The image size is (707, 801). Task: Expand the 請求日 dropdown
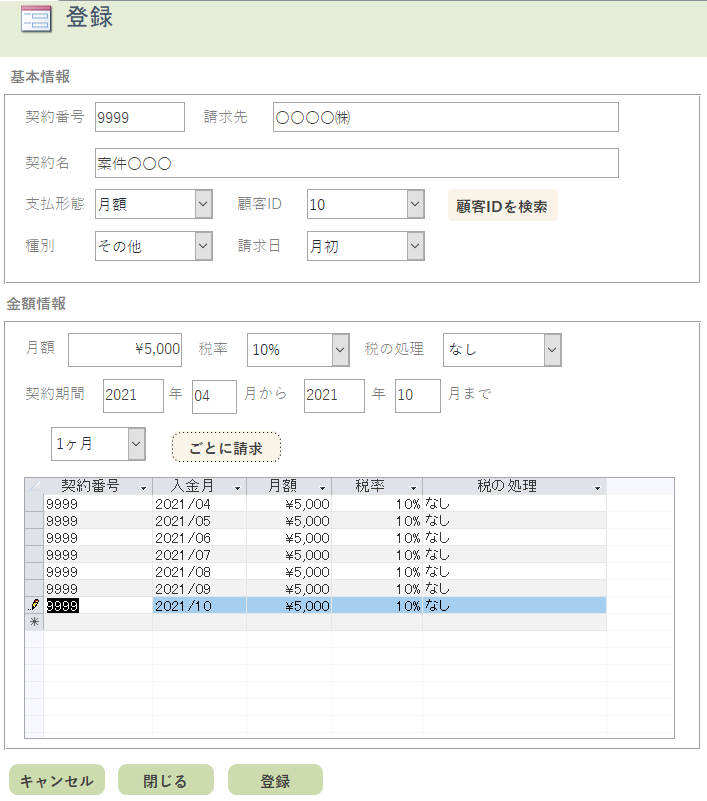point(416,246)
